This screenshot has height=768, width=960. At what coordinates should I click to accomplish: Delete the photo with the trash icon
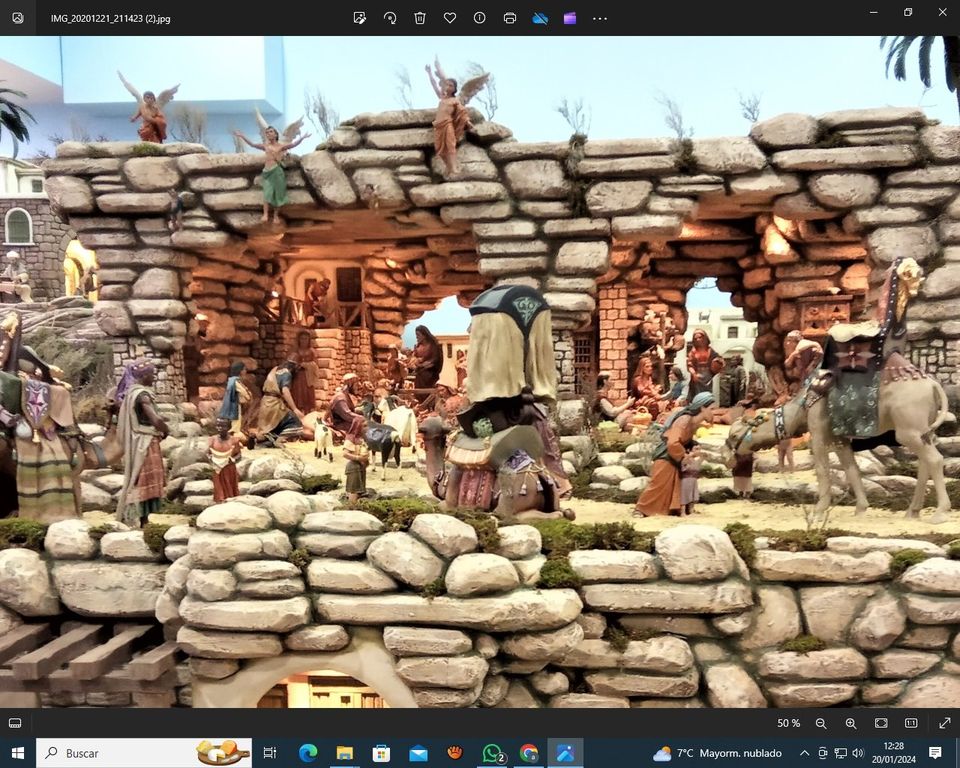[x=420, y=18]
